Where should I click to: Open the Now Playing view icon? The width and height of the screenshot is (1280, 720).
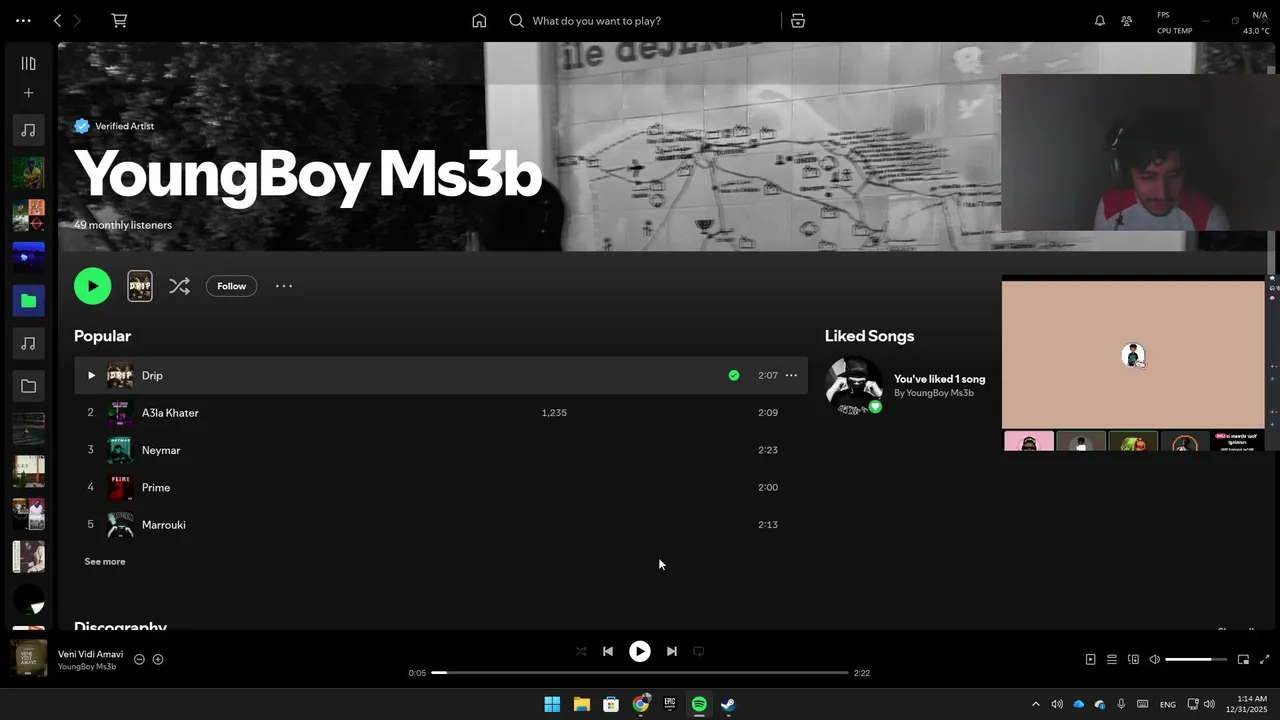tap(1090, 659)
